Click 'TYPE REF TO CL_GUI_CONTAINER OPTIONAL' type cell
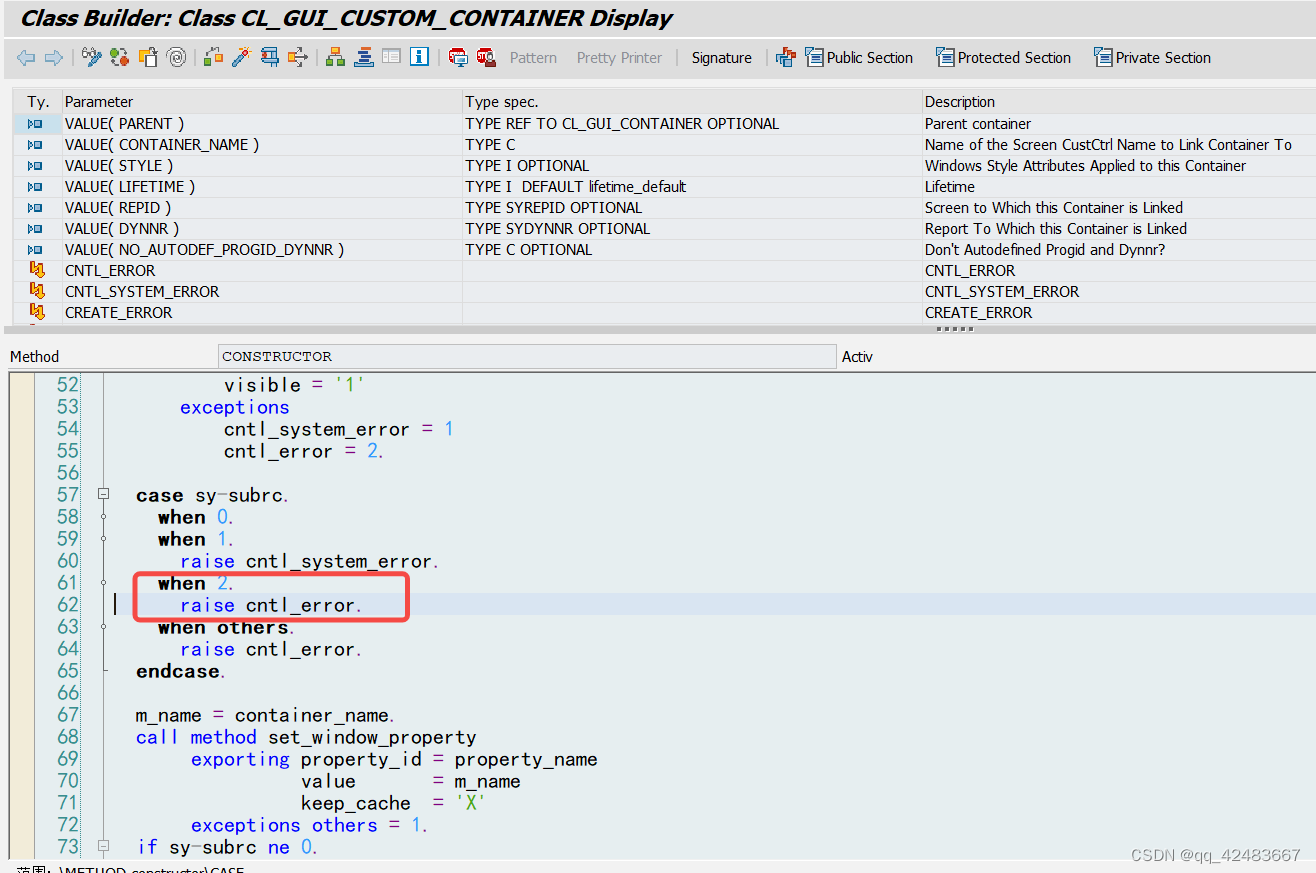 click(x=692, y=124)
